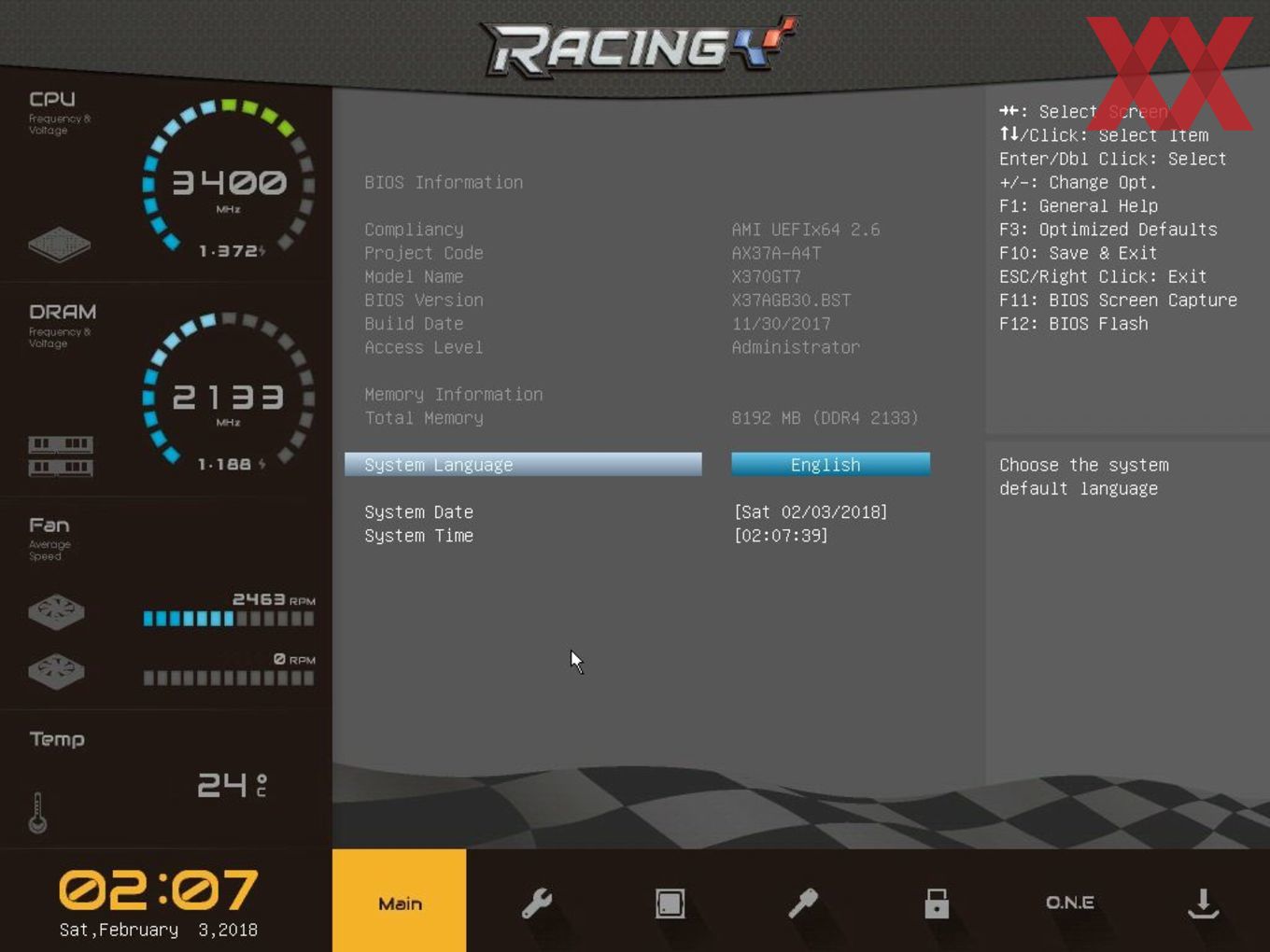Image resolution: width=1270 pixels, height=952 pixels.
Task: Click the CPU voltage 1.372 reading
Action: (232, 251)
